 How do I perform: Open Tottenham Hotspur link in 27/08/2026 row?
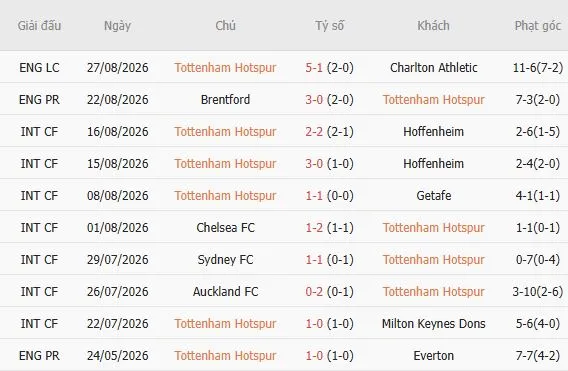(x=225, y=67)
